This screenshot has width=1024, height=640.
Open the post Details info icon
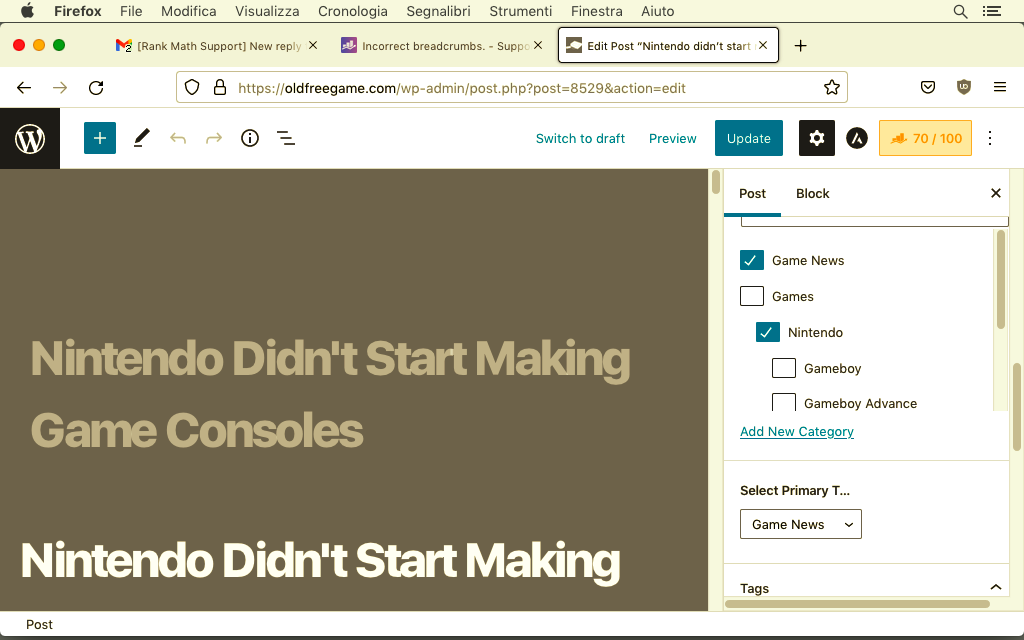(x=249, y=138)
